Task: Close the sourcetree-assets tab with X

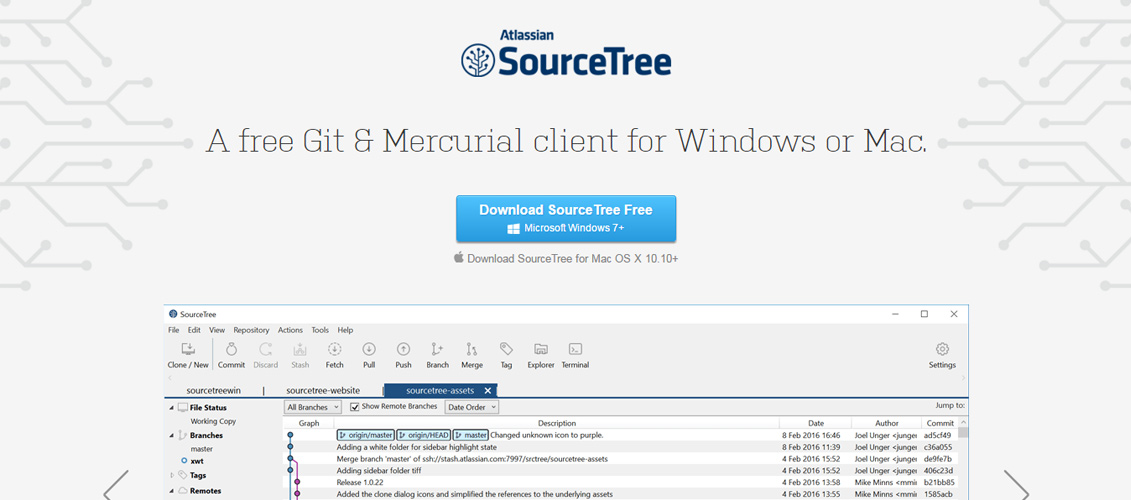Action: click(488, 390)
